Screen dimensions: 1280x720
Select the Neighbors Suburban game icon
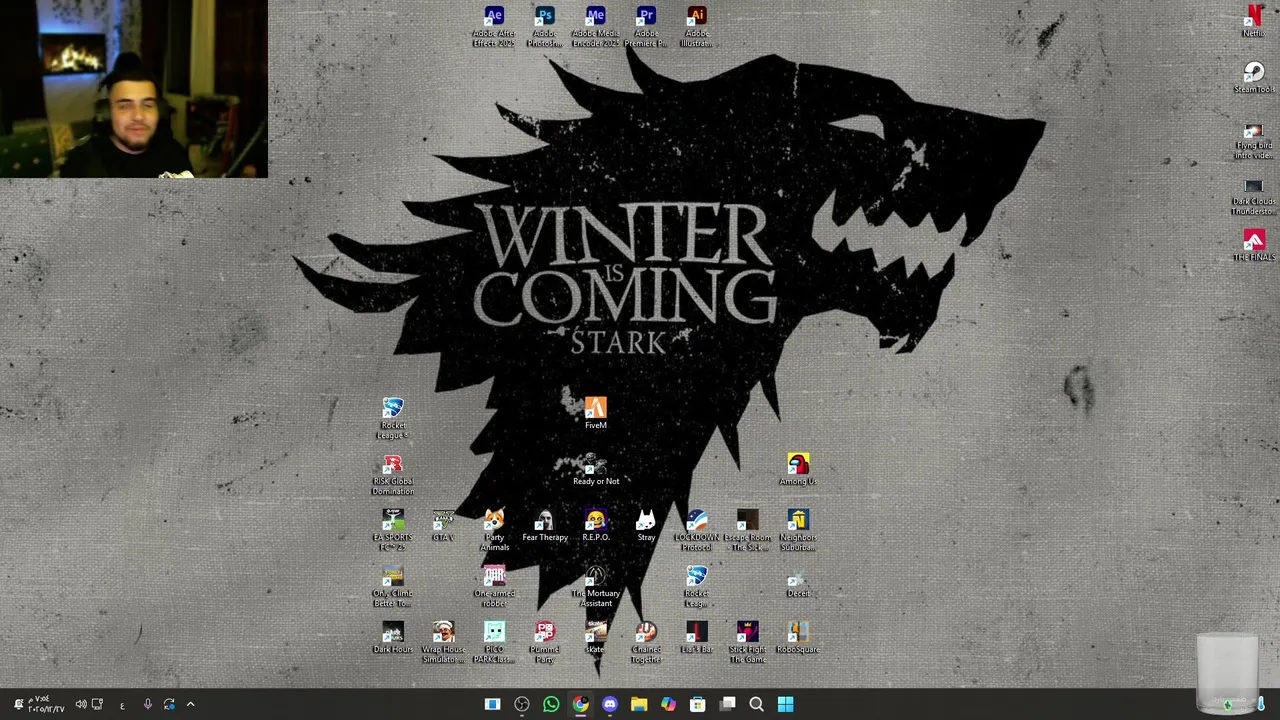pyautogui.click(x=798, y=530)
